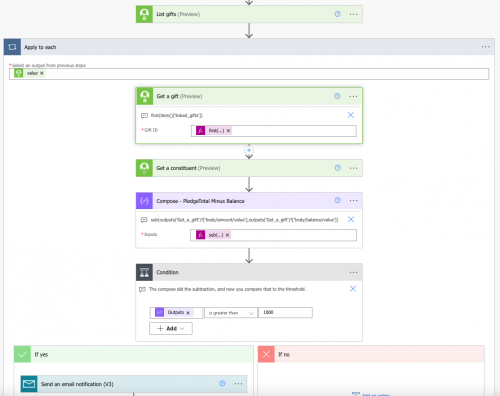Open help for Send an email notification
Viewport: 500px width, 396px height.
[x=222, y=383]
